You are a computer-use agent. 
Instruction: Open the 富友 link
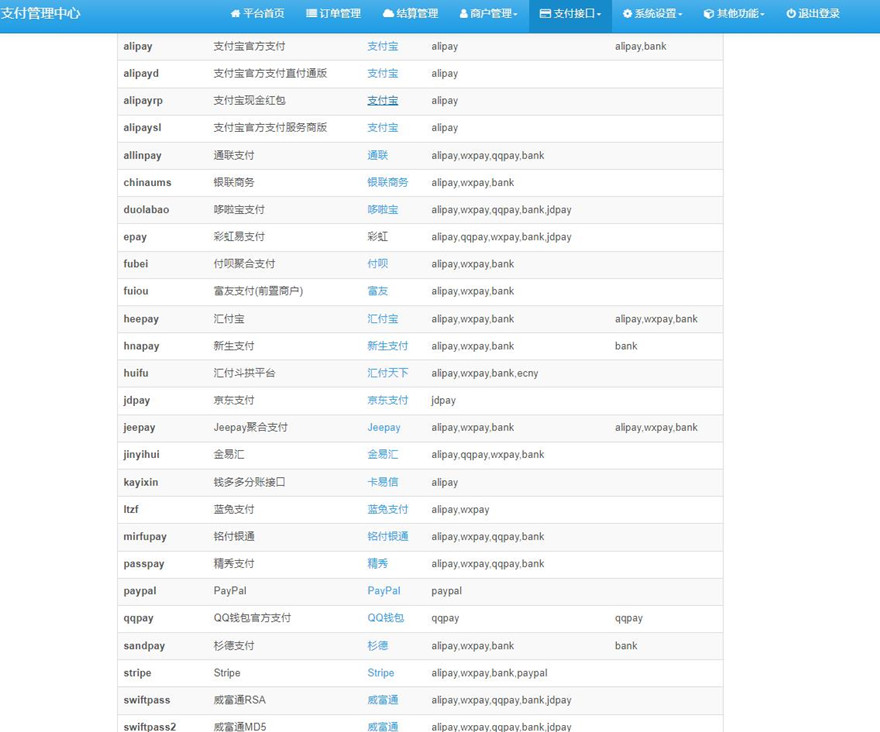click(378, 291)
